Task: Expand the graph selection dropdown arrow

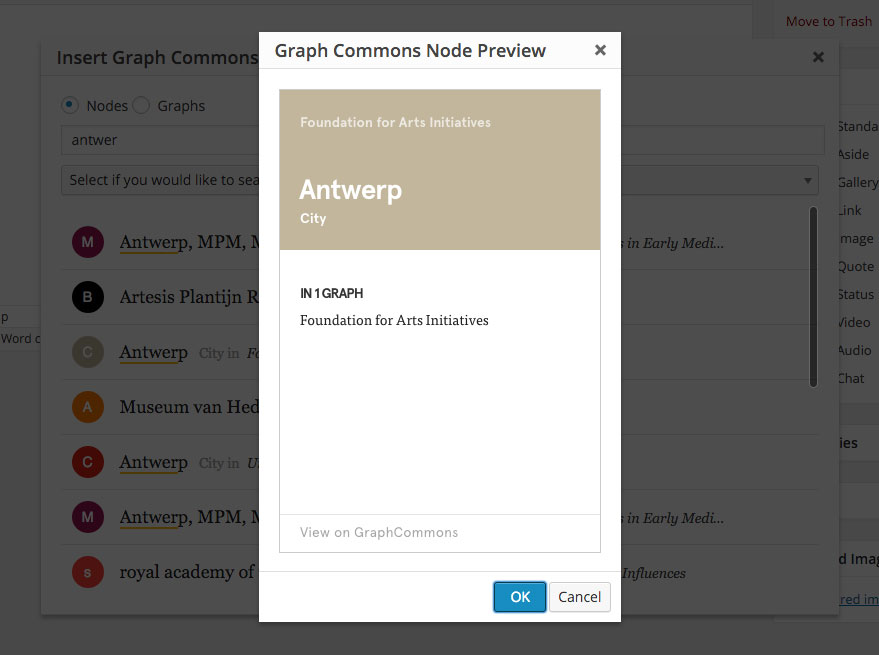Action: pos(808,181)
